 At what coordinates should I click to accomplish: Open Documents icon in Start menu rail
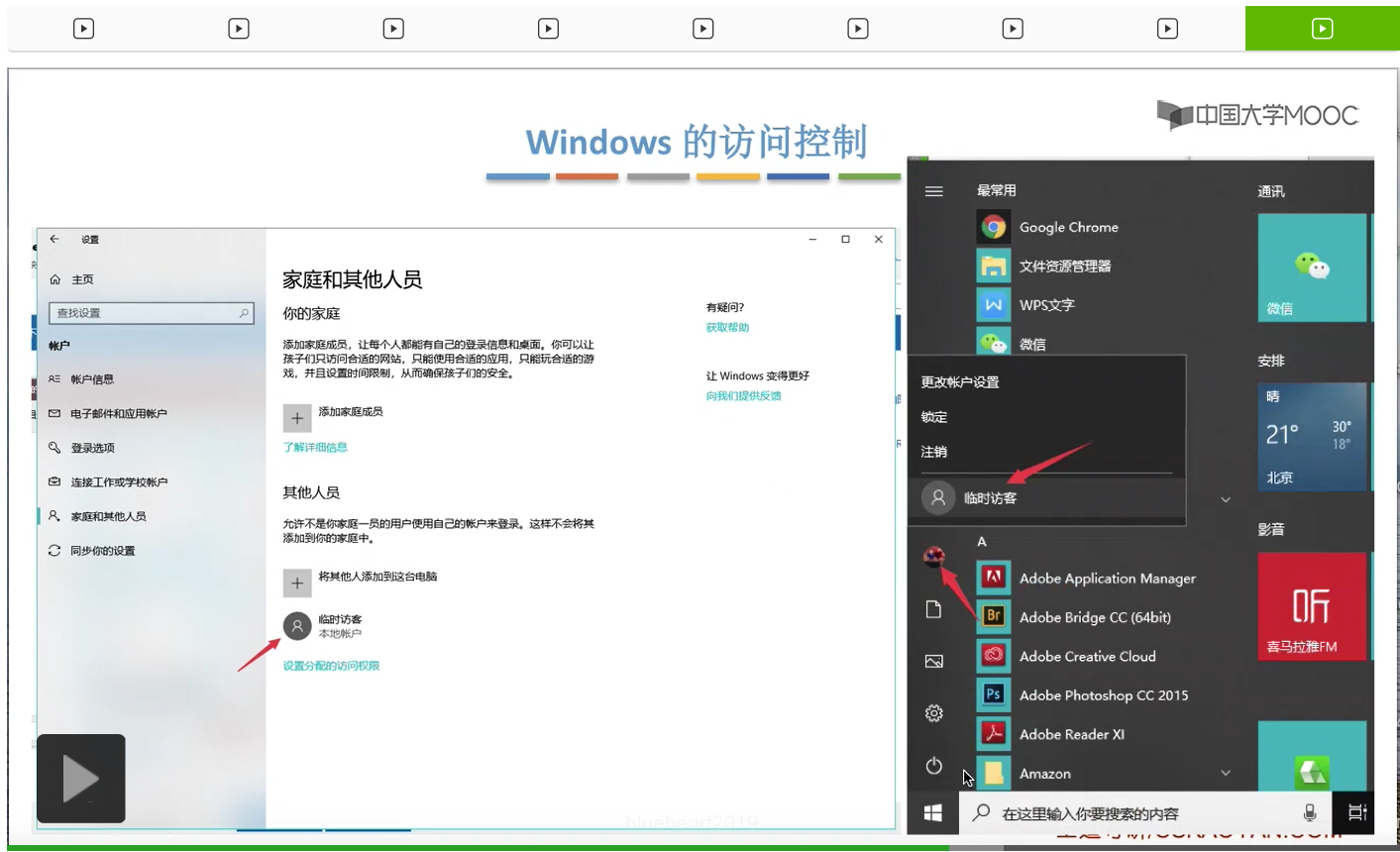[933, 609]
